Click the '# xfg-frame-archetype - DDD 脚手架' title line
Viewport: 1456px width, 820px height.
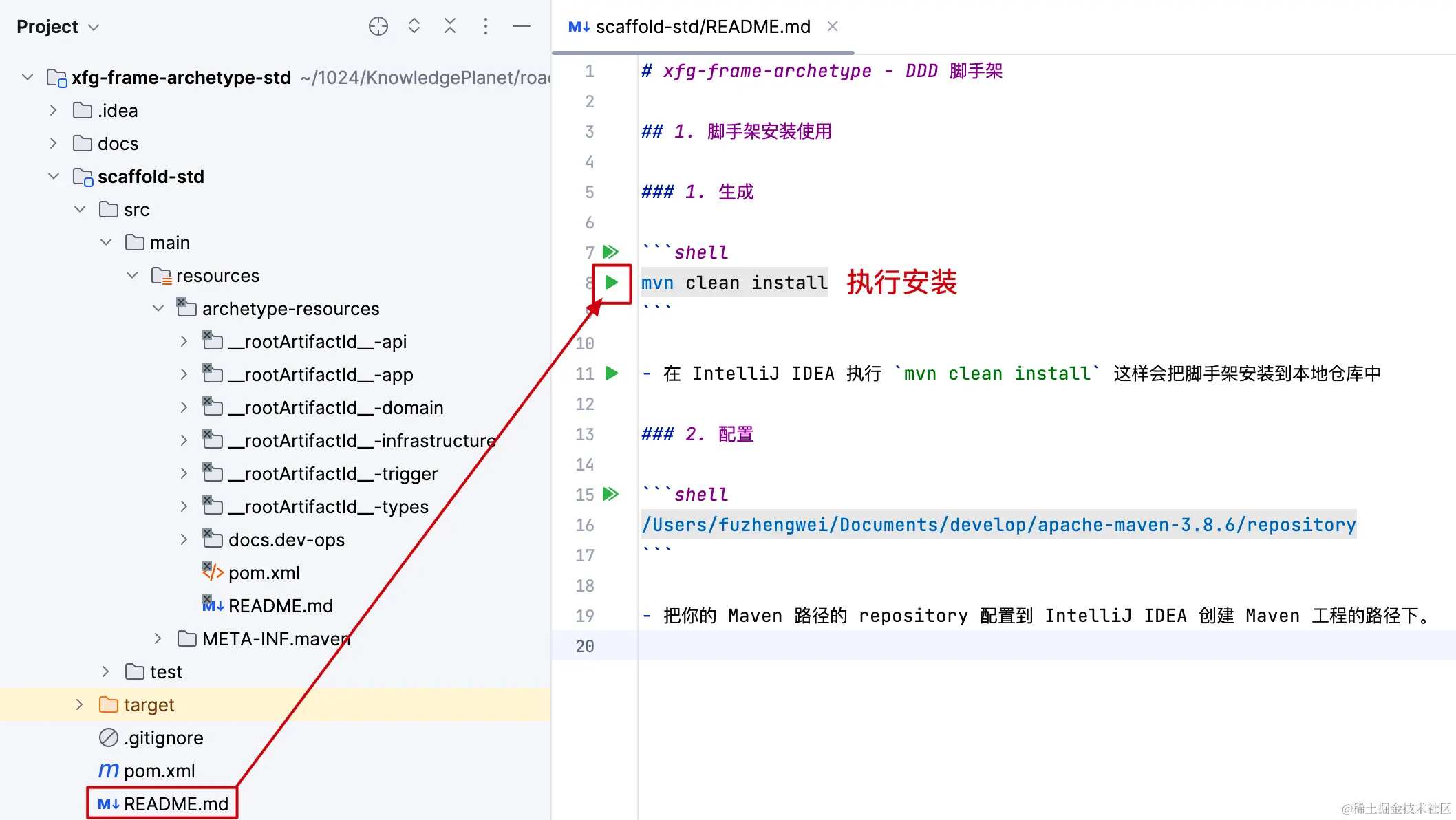[x=822, y=71]
